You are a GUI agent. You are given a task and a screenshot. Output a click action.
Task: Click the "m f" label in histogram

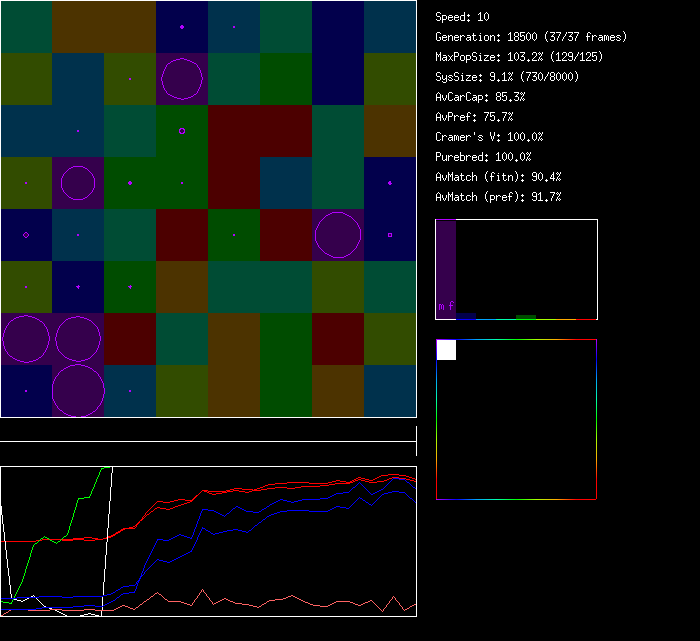446,306
